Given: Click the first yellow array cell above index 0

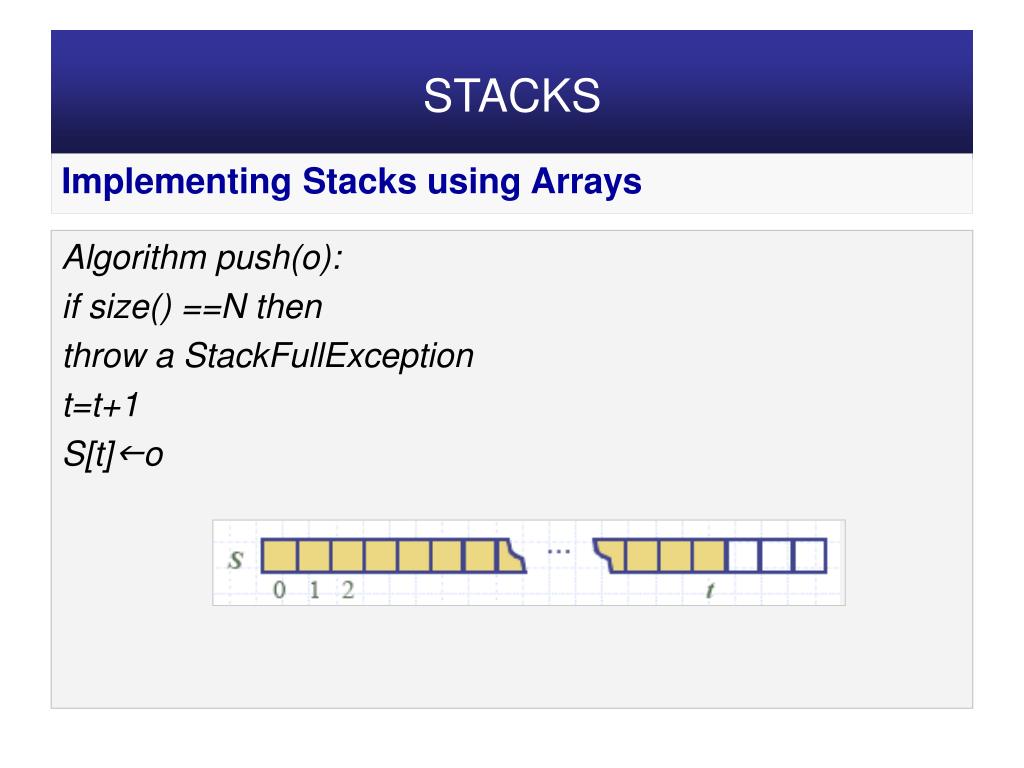Looking at the screenshot, I should coord(280,556).
